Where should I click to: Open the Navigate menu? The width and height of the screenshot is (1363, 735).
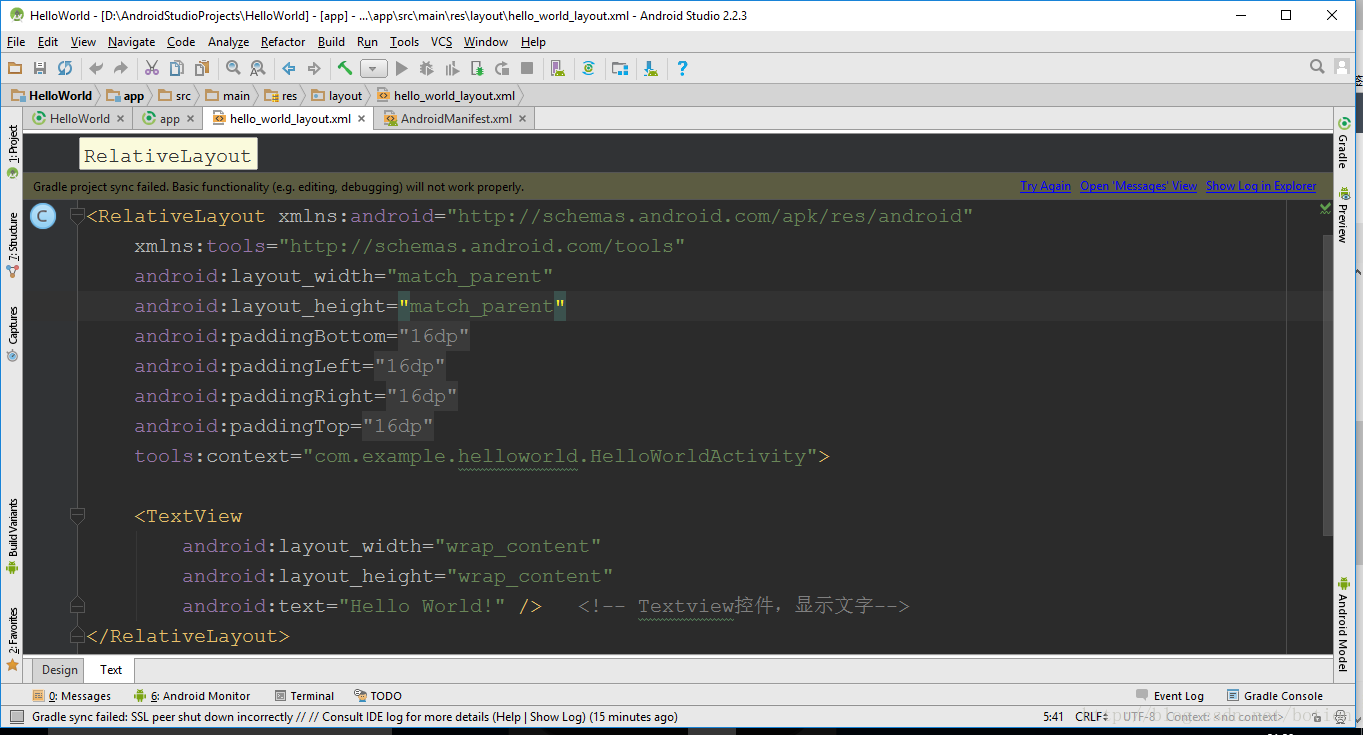click(x=131, y=42)
